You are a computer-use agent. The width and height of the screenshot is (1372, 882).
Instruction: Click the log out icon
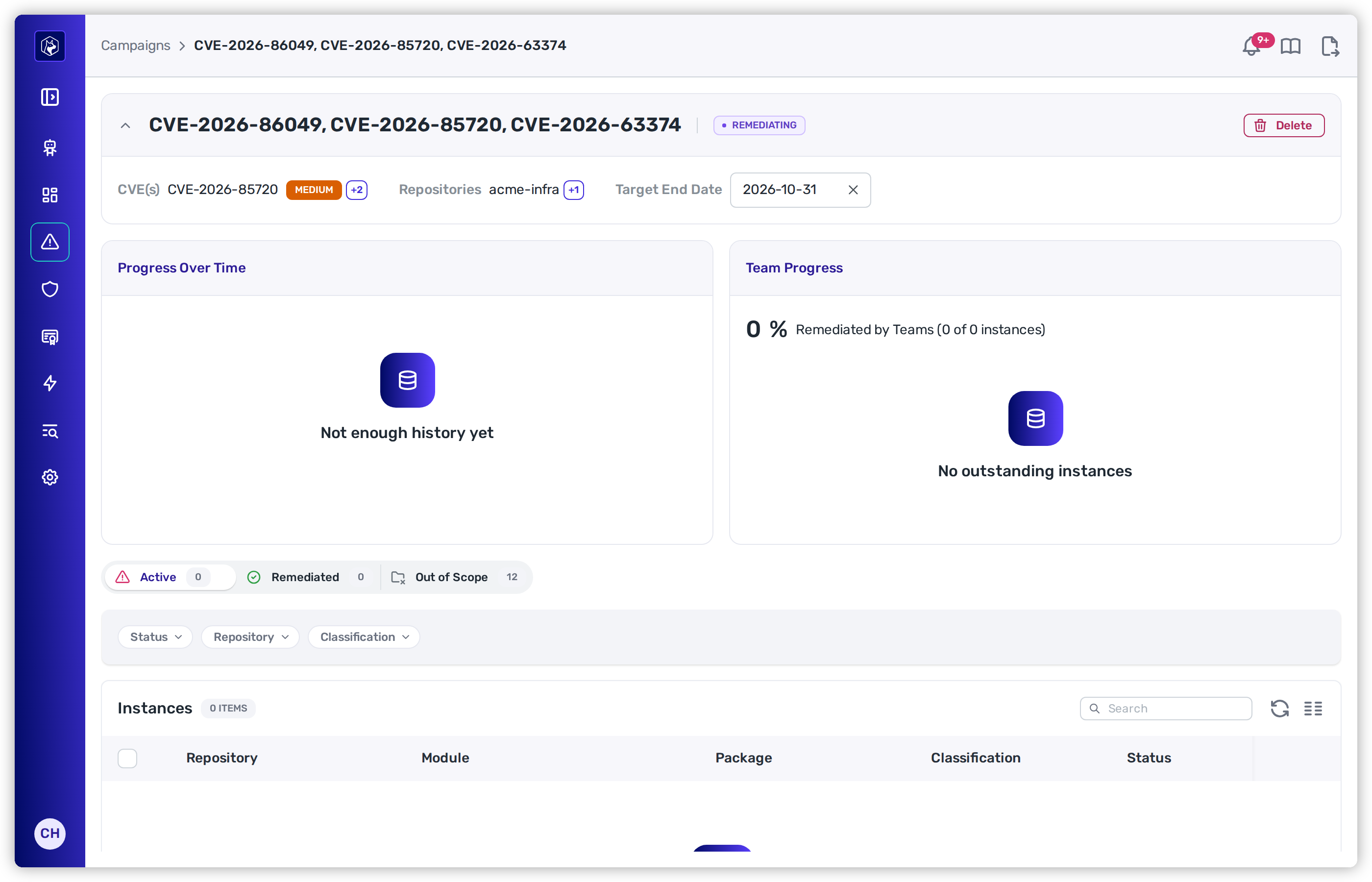[x=1330, y=46]
